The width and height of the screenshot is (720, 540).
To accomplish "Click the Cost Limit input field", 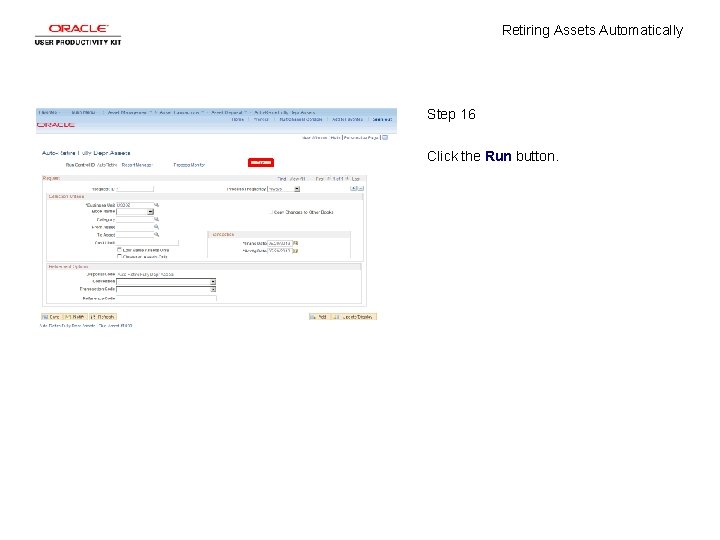I will click(147, 242).
